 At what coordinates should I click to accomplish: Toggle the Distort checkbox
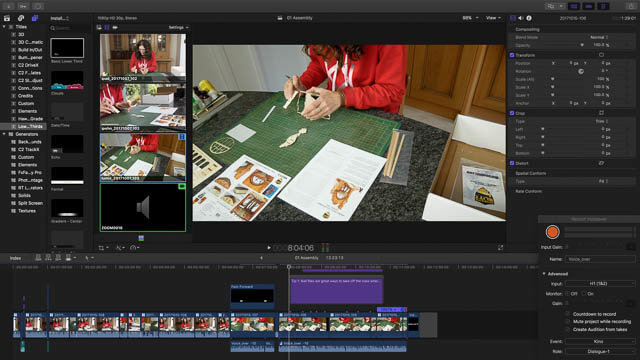512,163
